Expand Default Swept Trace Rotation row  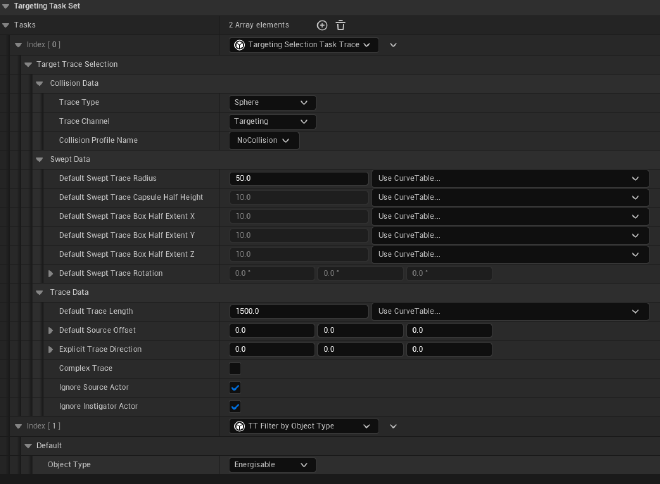pos(51,274)
